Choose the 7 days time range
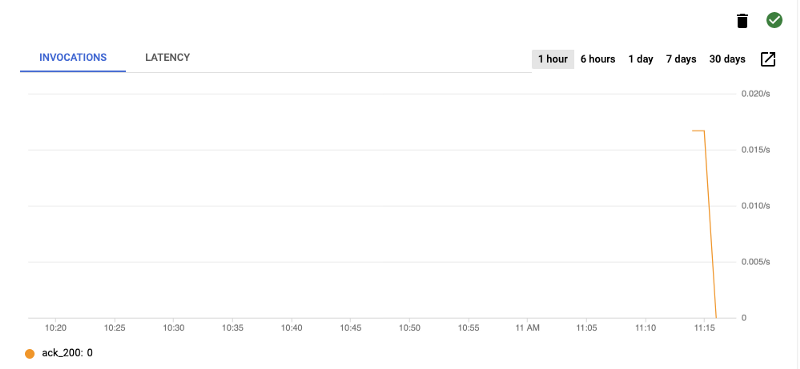The image size is (800, 369). (681, 59)
